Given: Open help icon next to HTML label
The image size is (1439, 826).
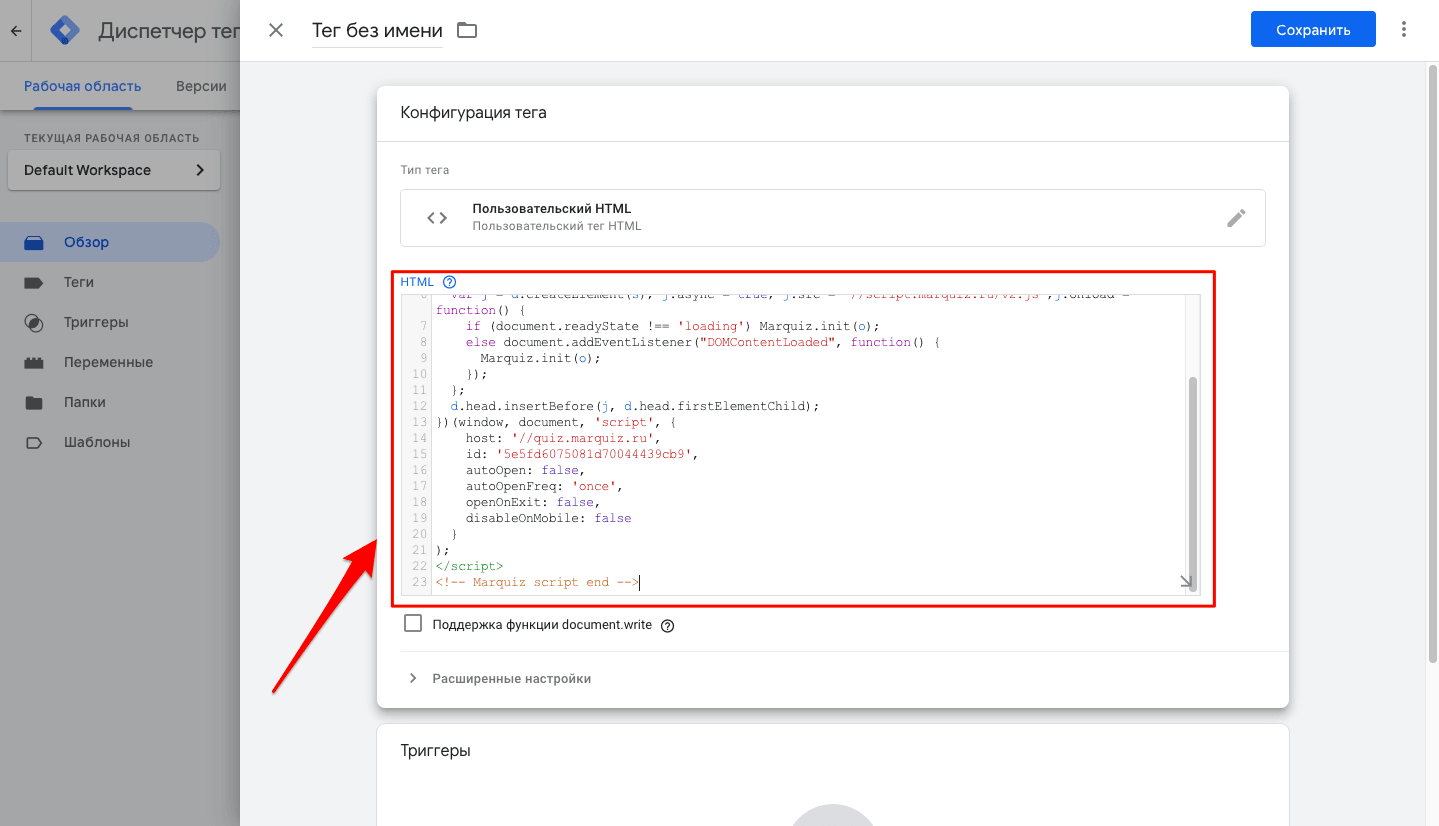Looking at the screenshot, I should coord(449,282).
